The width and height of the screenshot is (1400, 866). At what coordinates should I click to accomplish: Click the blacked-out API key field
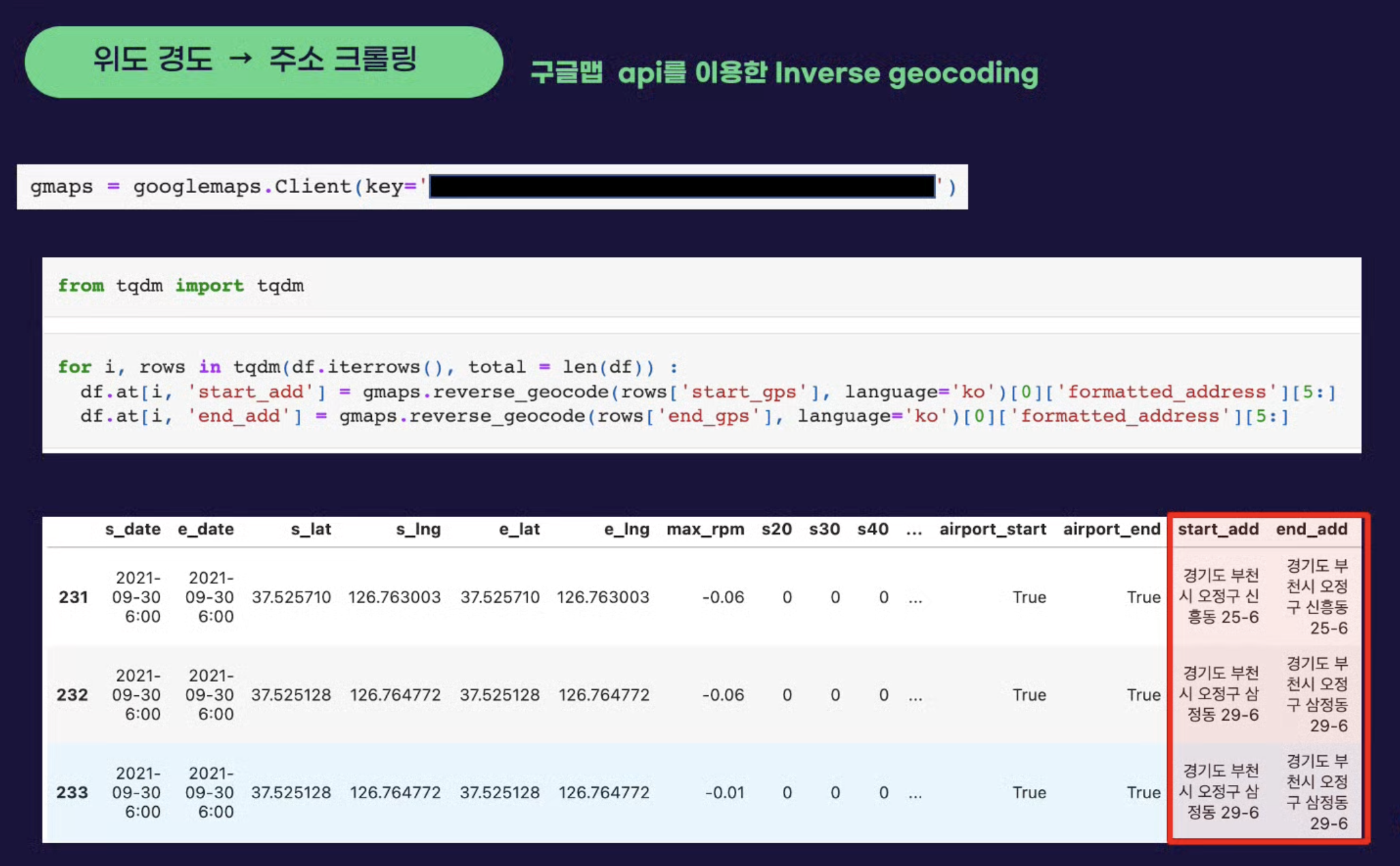(x=682, y=187)
